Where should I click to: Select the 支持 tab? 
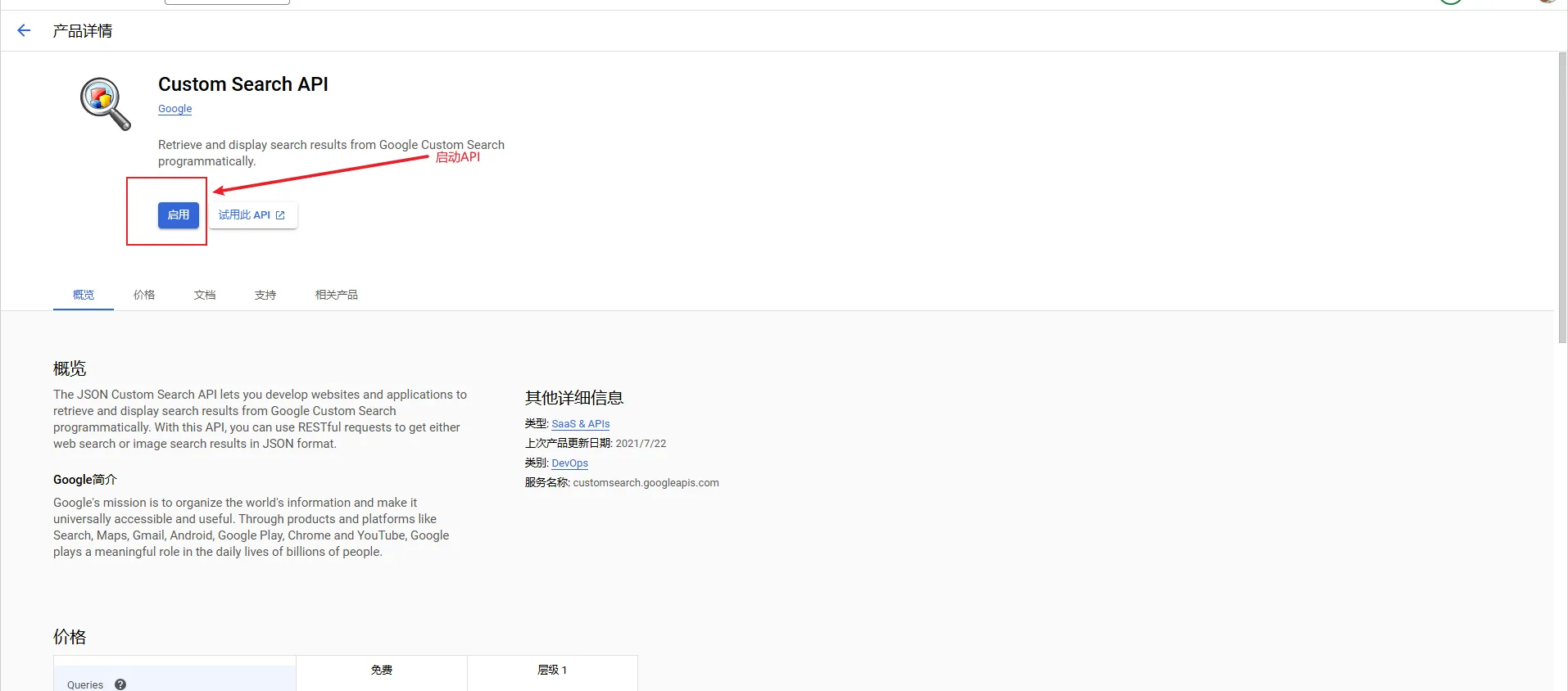(x=265, y=295)
